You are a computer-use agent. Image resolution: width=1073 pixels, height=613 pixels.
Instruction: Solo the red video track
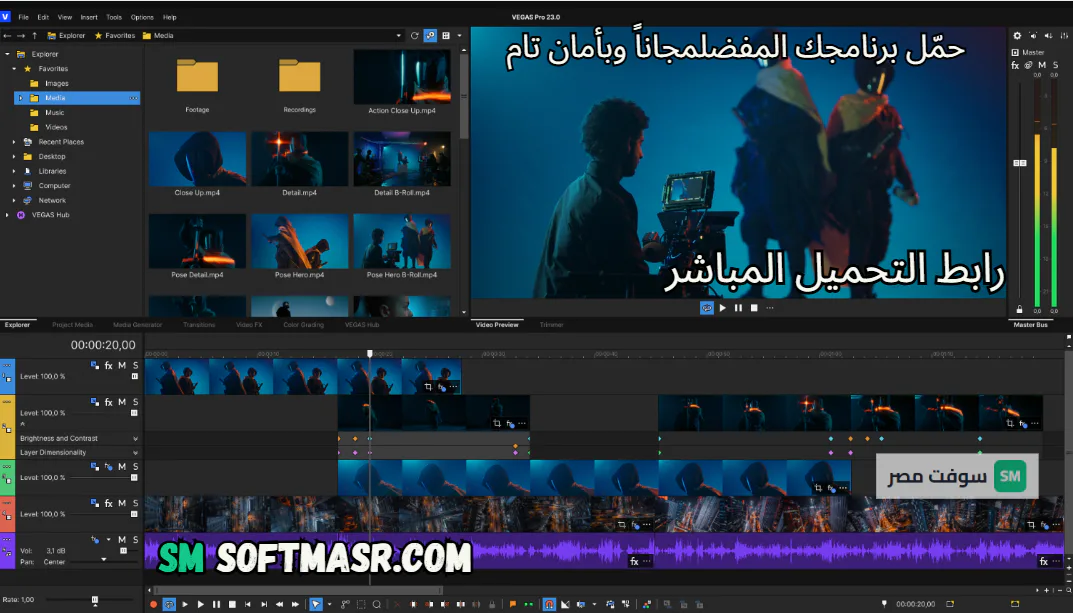[135, 503]
